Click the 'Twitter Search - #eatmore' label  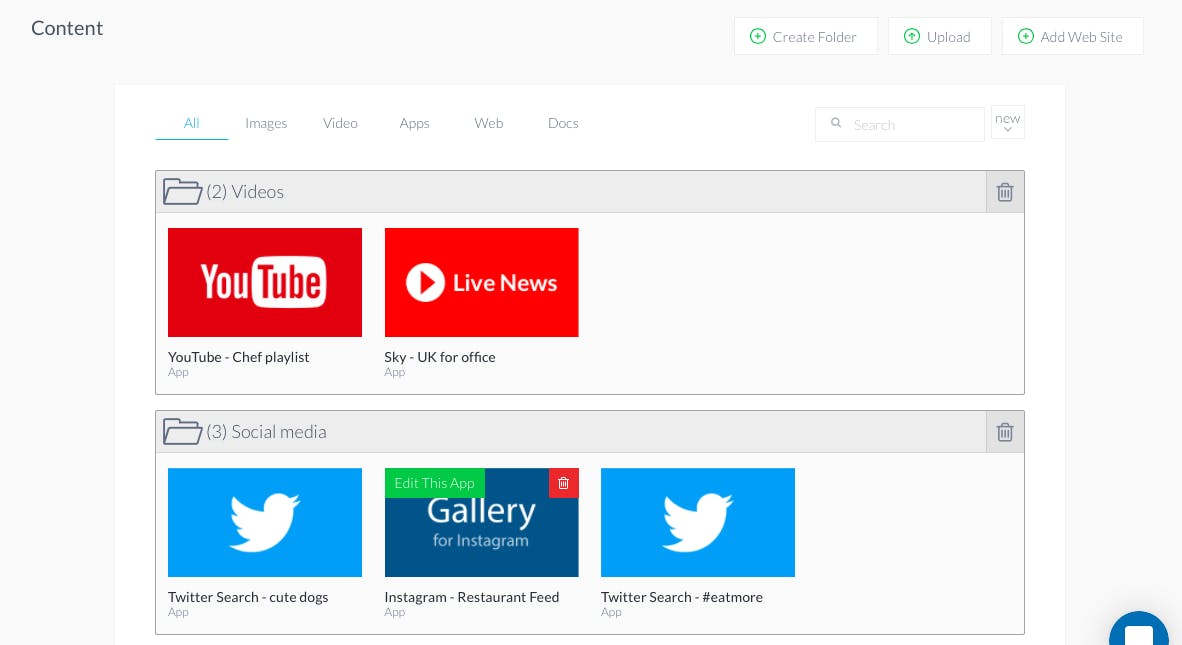681,597
